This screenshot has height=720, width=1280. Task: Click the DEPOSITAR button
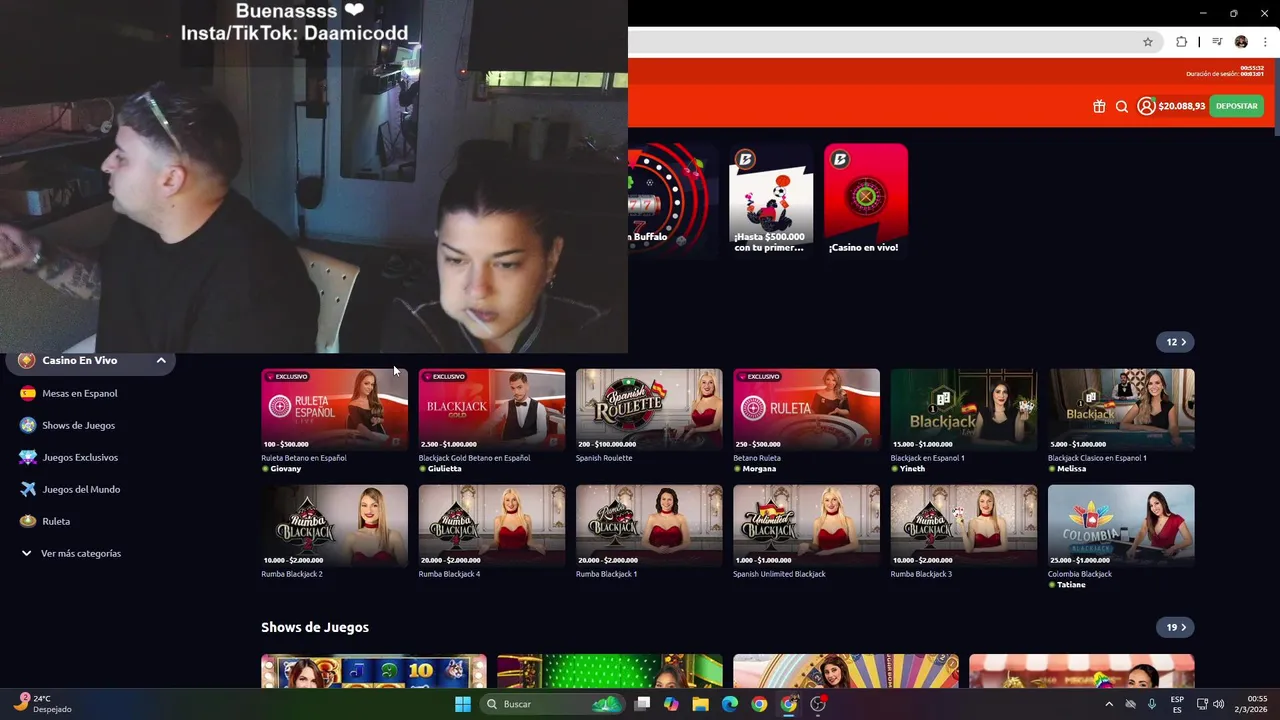(1236, 106)
